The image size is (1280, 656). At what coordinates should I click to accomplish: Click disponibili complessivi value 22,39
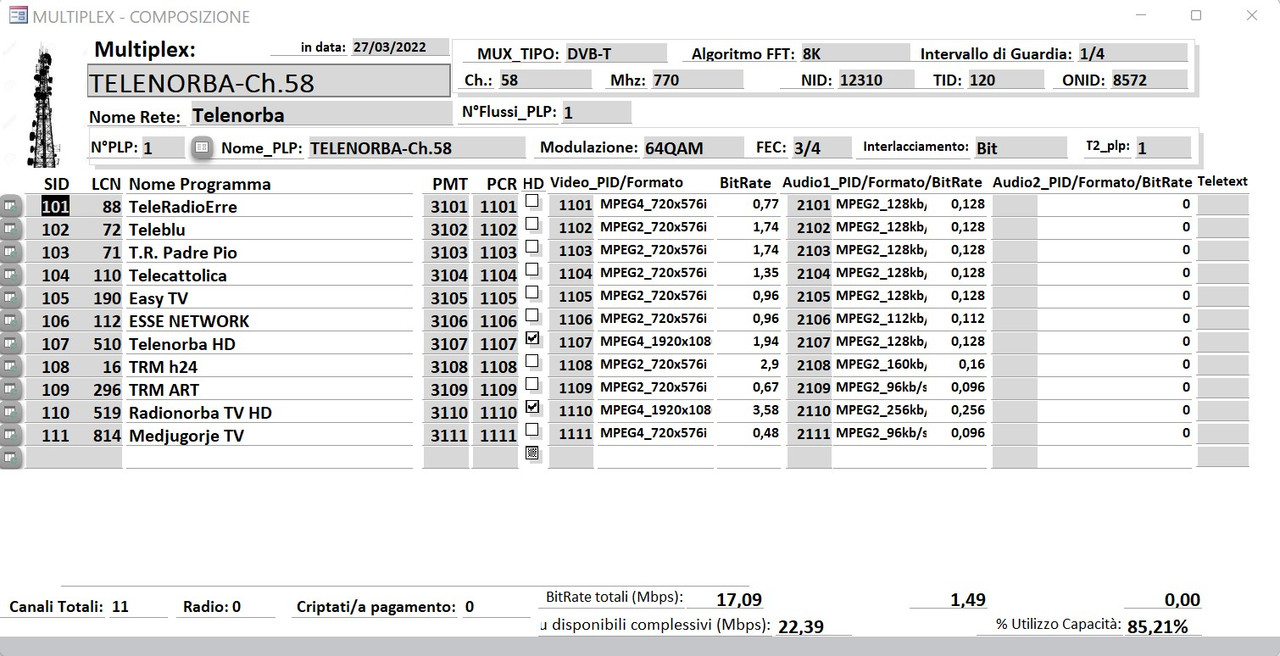click(813, 625)
